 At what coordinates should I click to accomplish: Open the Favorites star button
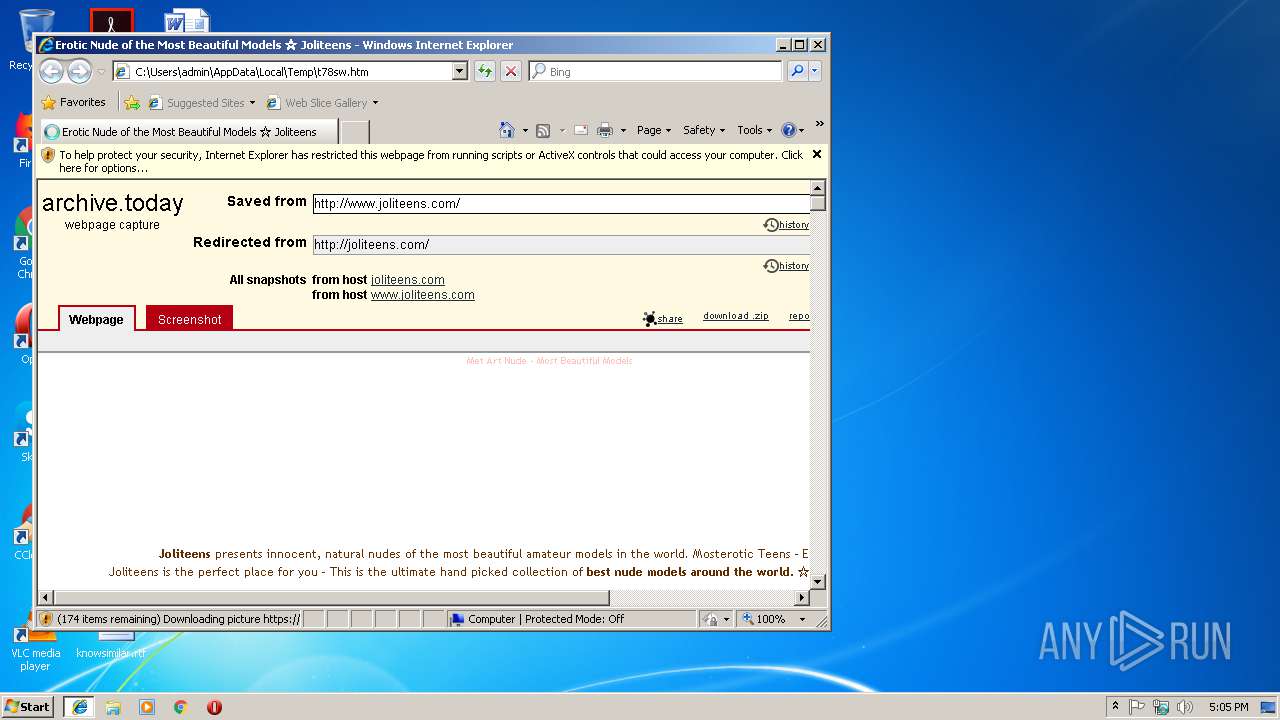[x=73, y=102]
